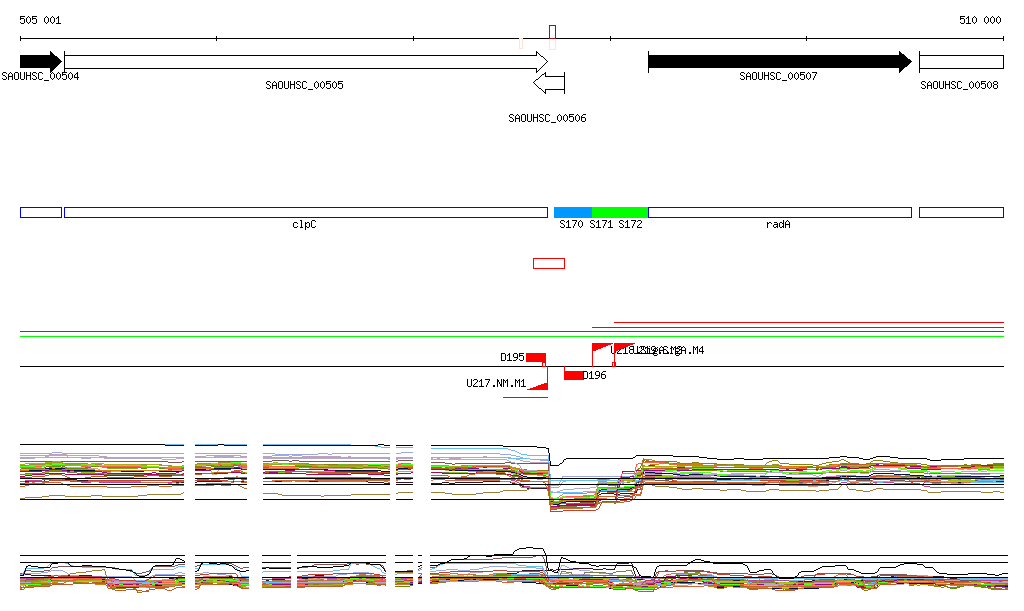Click the empty box right of radA

960,212
